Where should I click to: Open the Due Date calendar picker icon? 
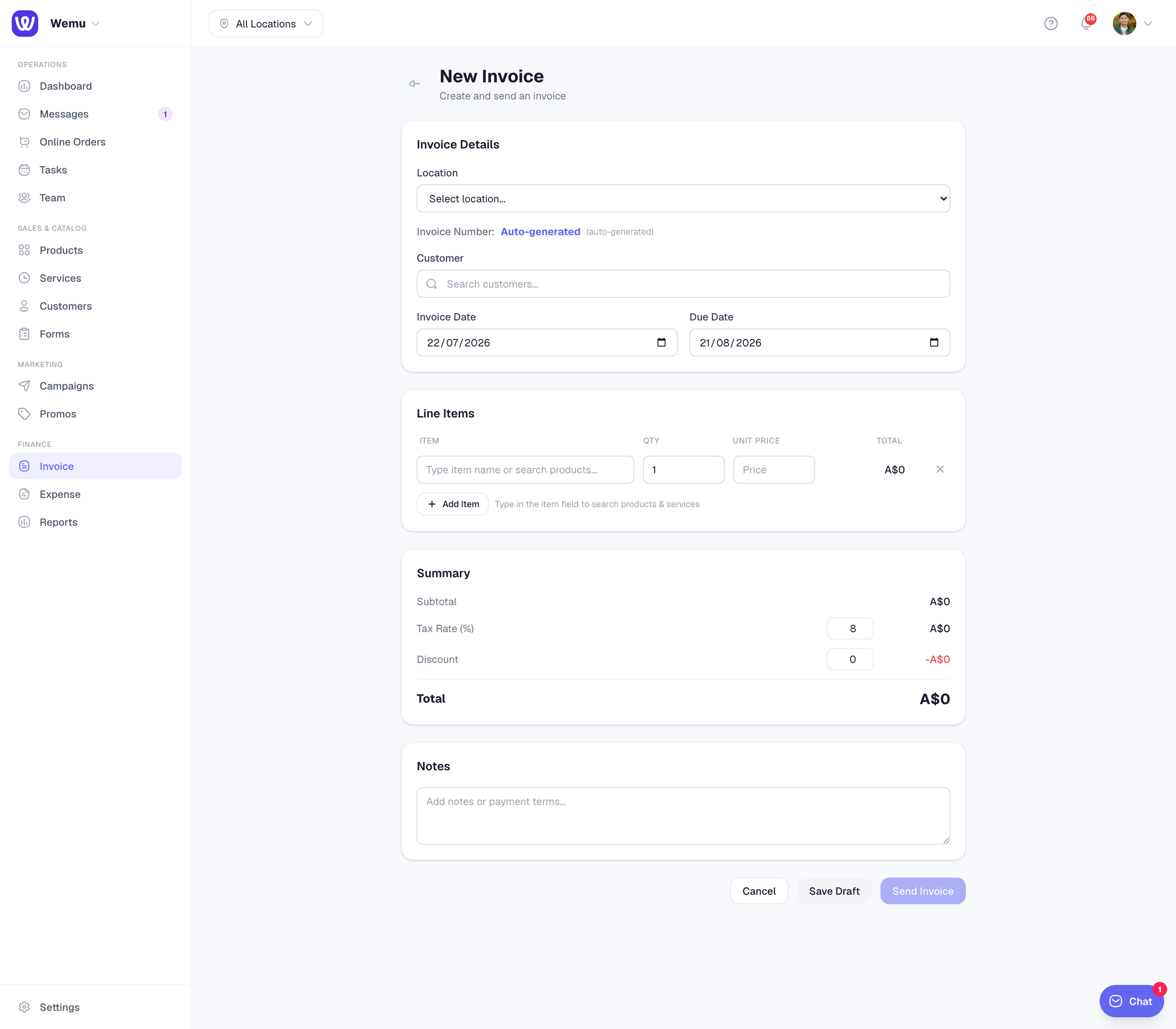(934, 342)
